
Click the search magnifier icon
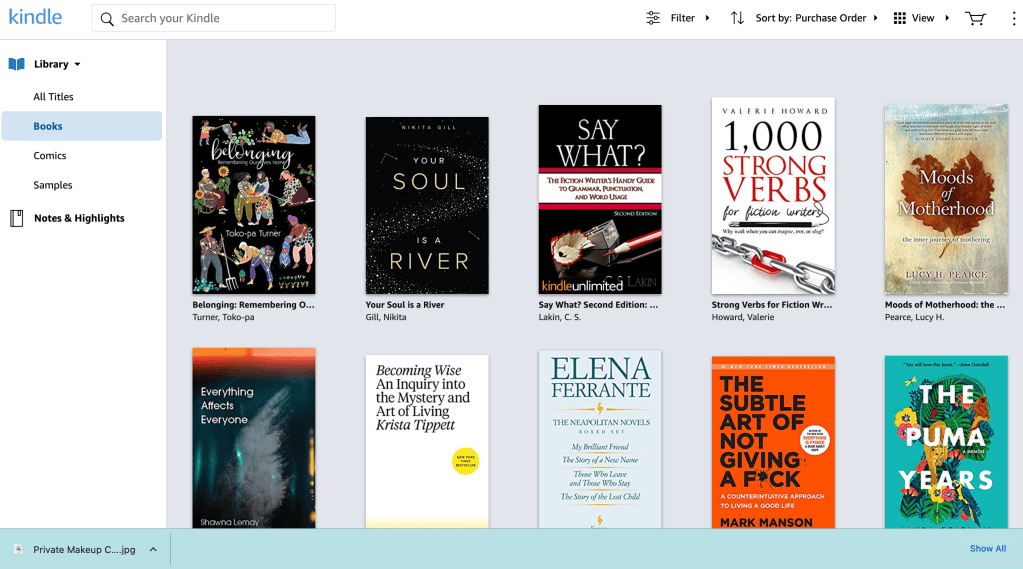pos(107,18)
